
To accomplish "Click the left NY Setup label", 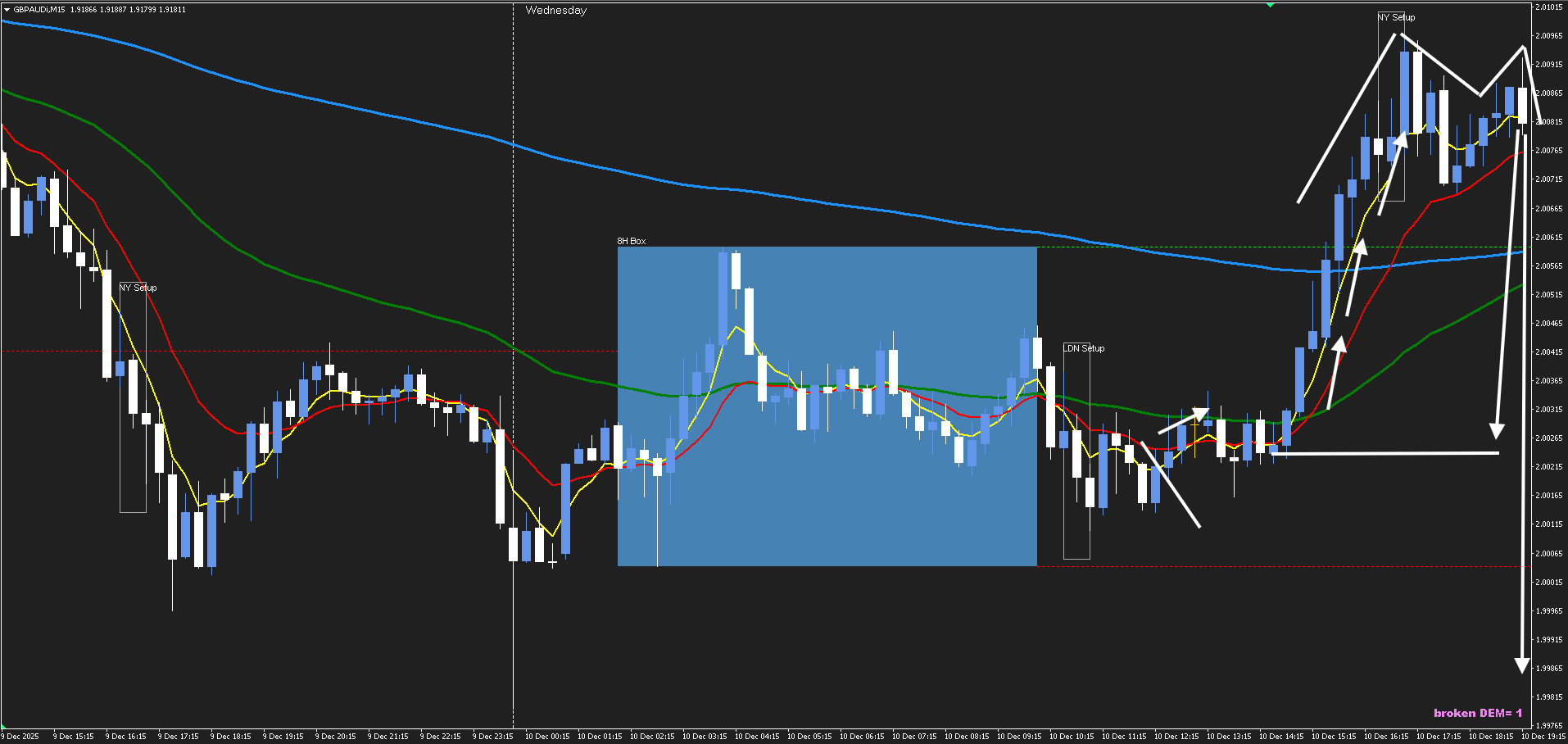I will point(138,288).
